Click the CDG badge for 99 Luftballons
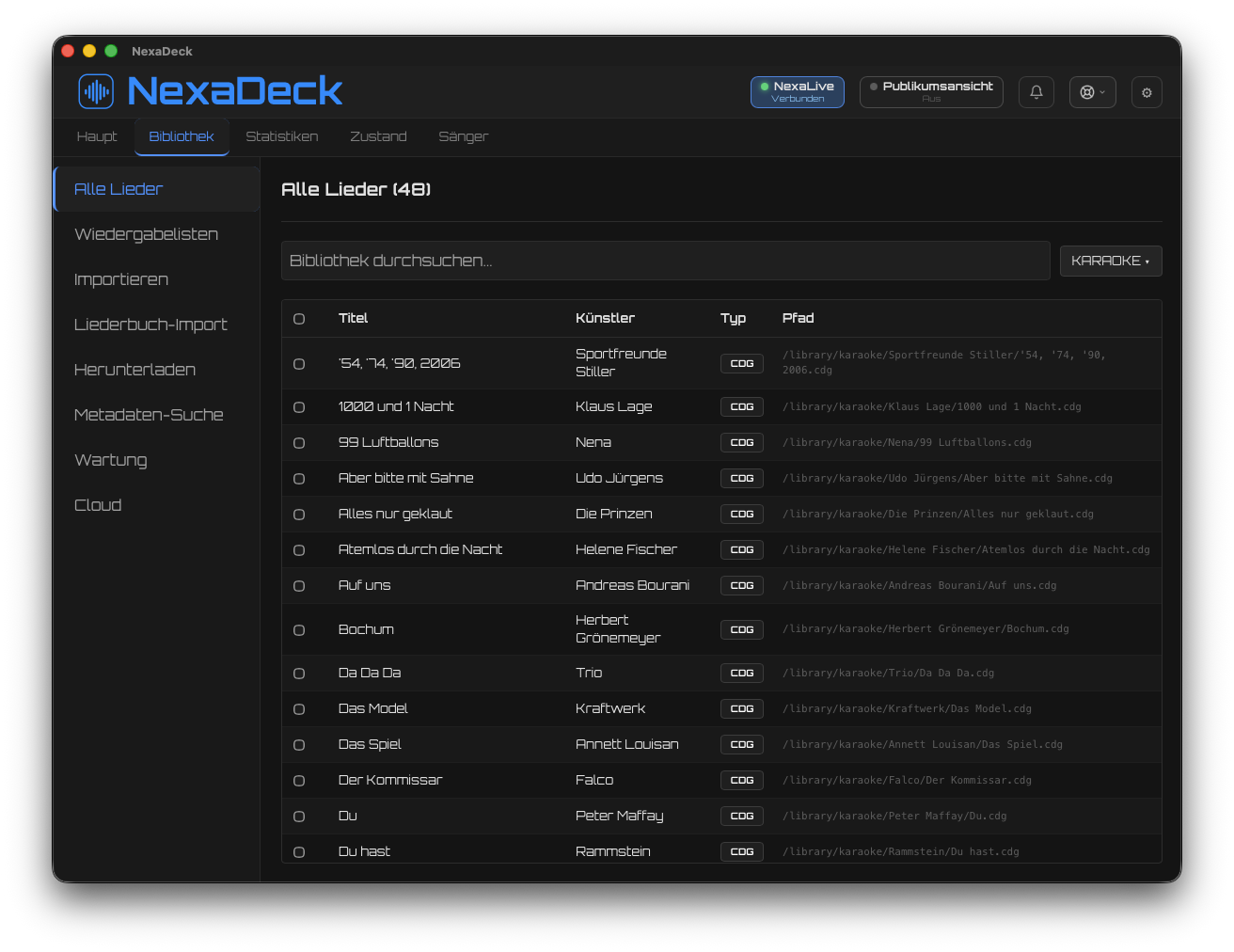1234x952 pixels. pyautogui.click(x=742, y=442)
